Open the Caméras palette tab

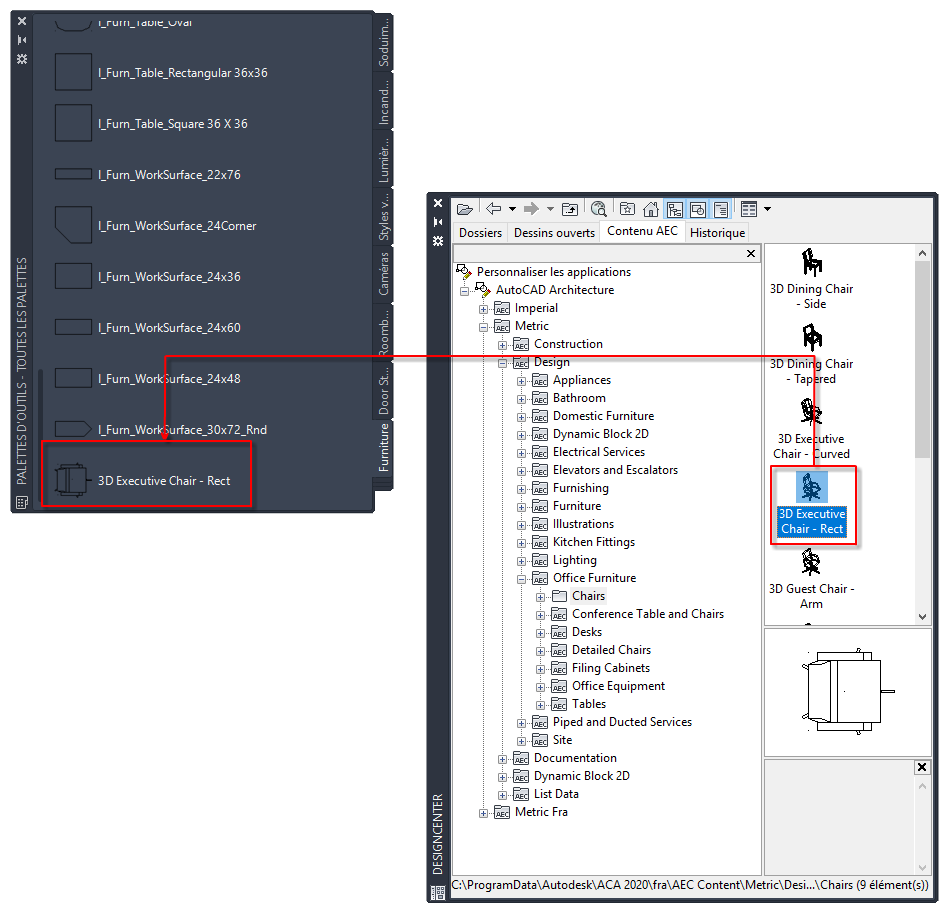[383, 274]
